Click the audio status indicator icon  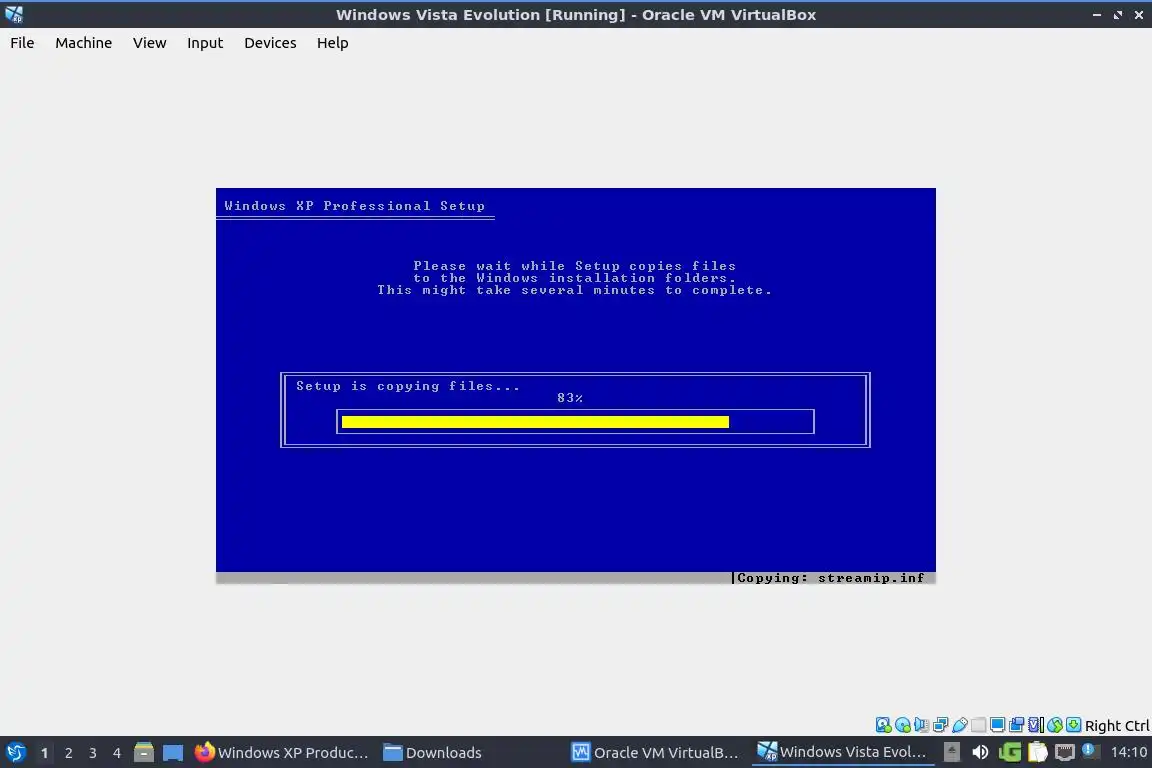[x=921, y=725]
